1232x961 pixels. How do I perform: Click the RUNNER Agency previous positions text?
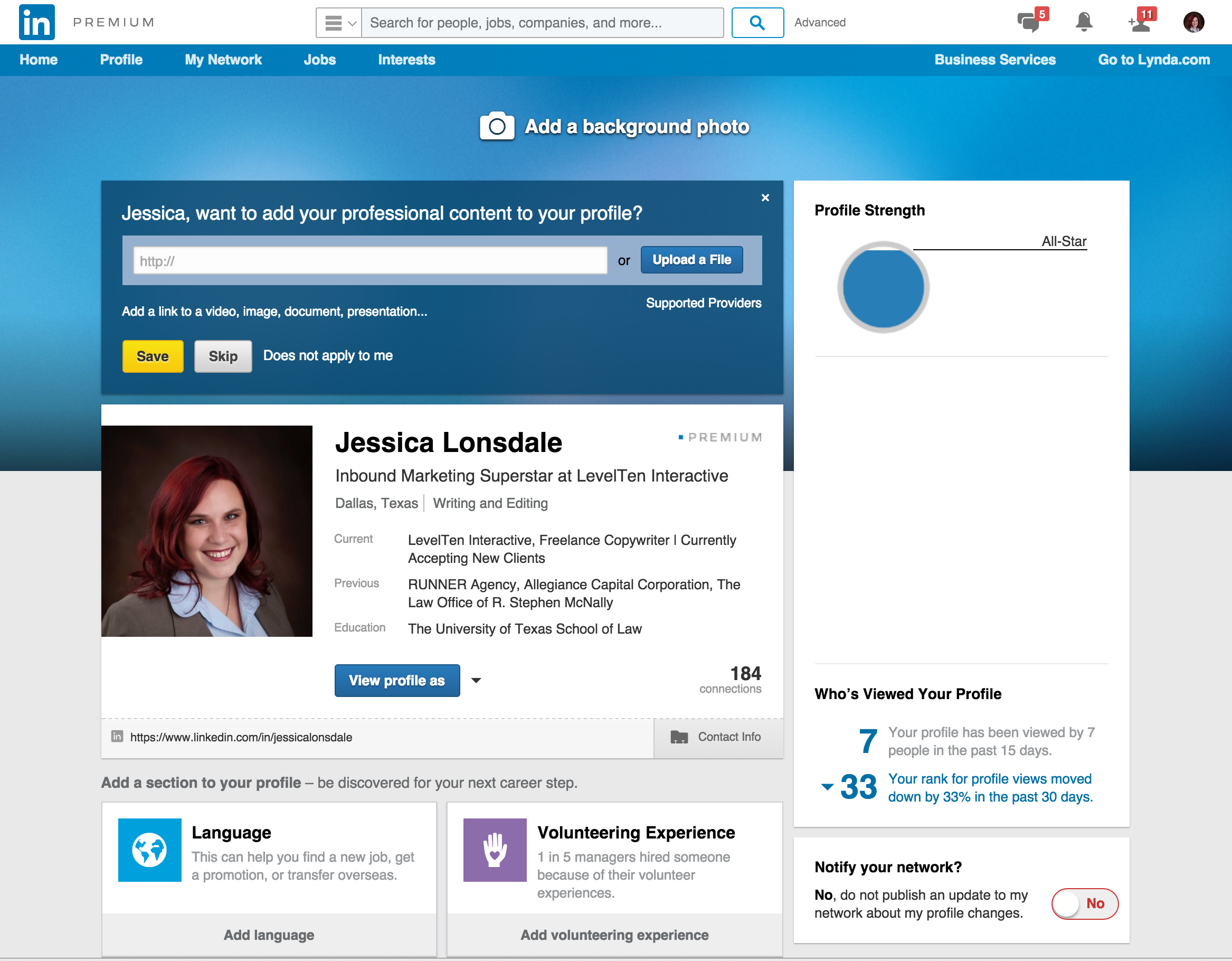click(574, 593)
